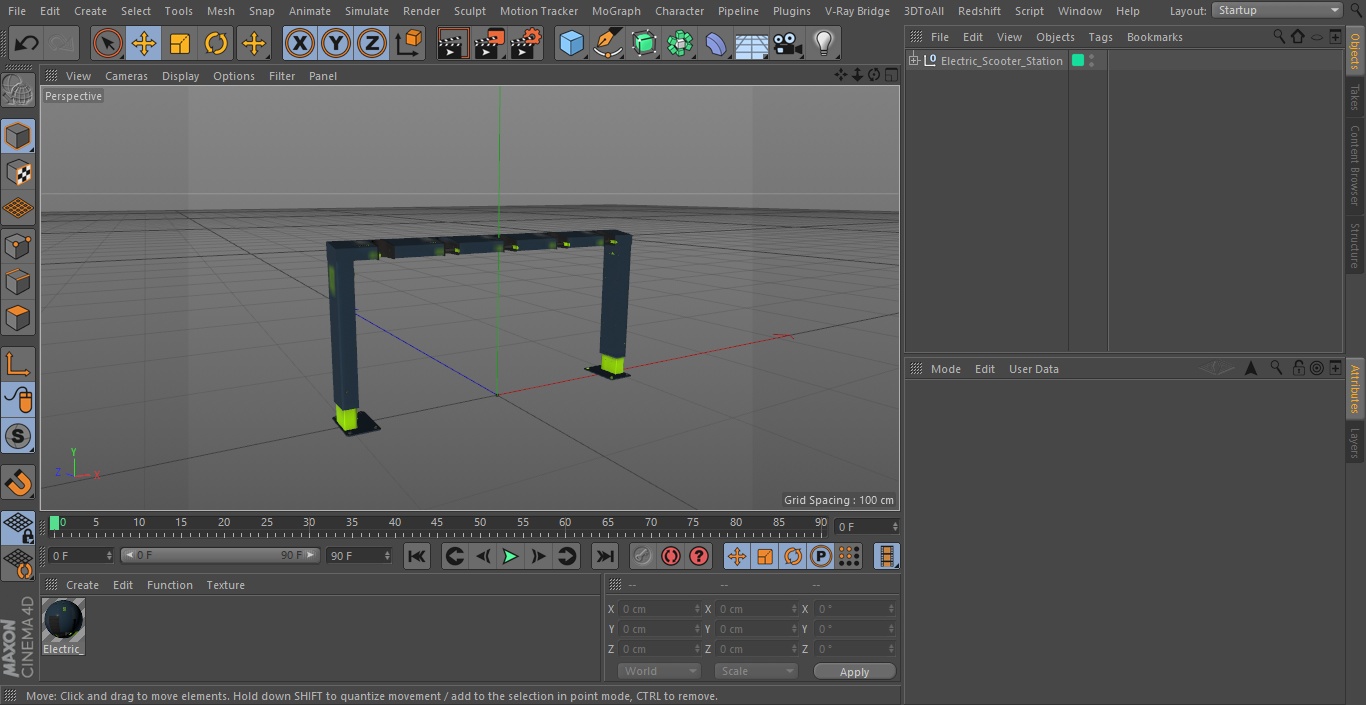Switch to the Takes side tab
The height and width of the screenshot is (705, 1366).
coord(1355,97)
